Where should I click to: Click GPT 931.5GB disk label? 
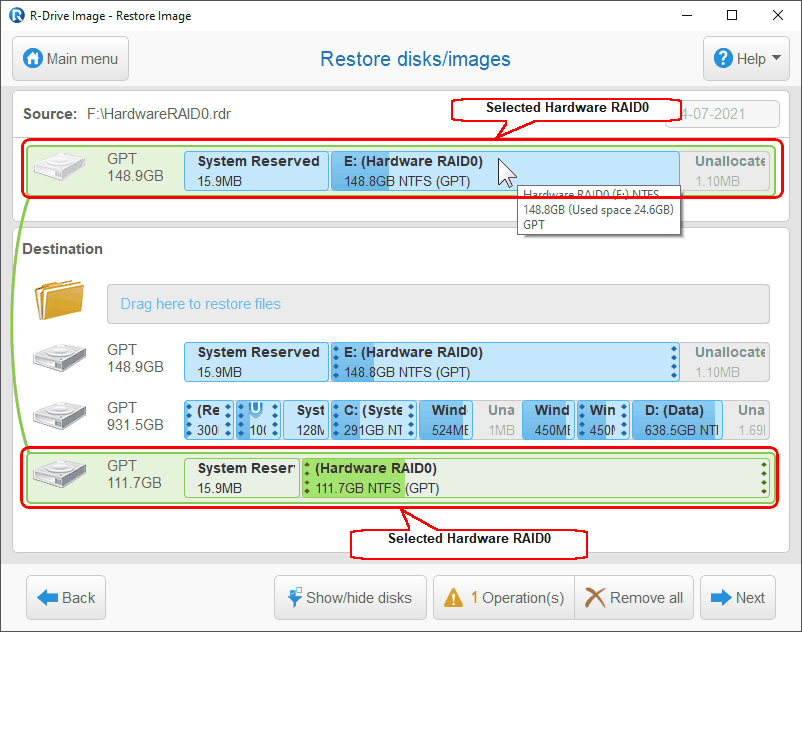click(135, 416)
